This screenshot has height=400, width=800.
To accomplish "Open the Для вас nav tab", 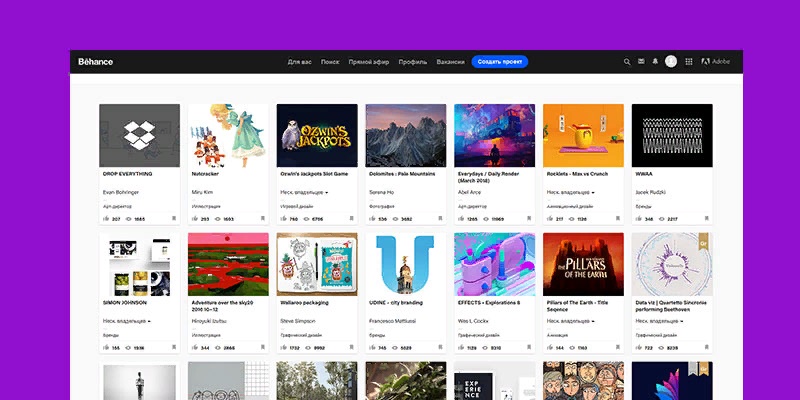I will point(299,62).
